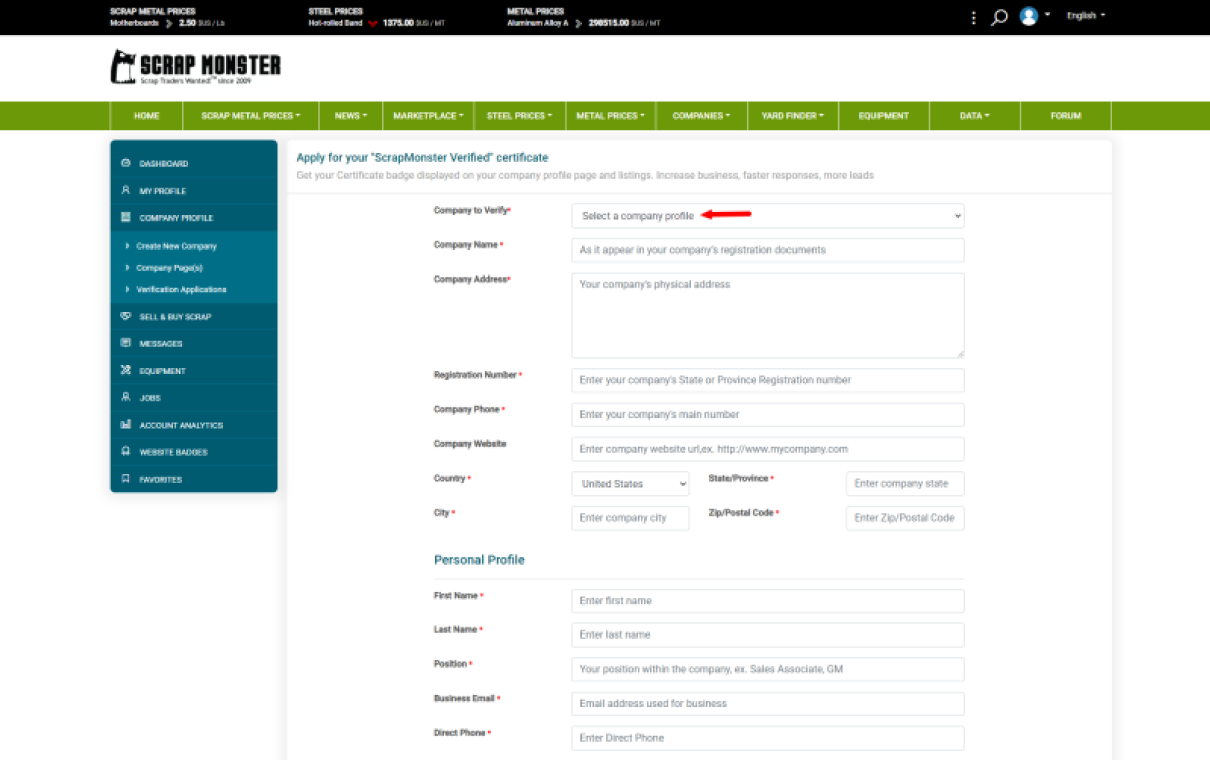The width and height of the screenshot is (1210, 760).
Task: Expand the Company to Verify dropdown
Action: point(767,216)
